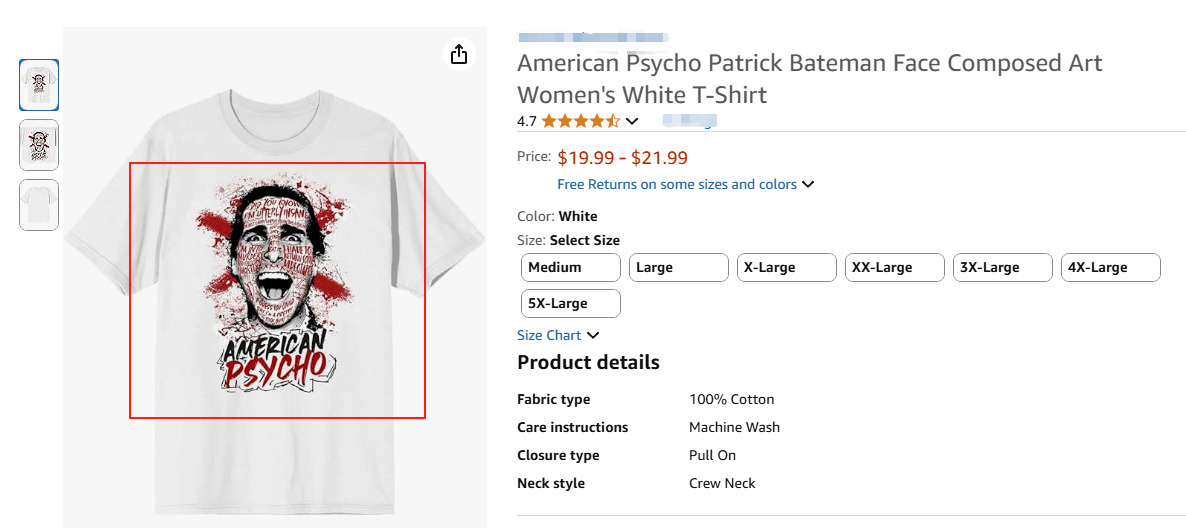This screenshot has width=1186, height=528.
Task: Pick the 4X-Large size option
Action: (1111, 267)
